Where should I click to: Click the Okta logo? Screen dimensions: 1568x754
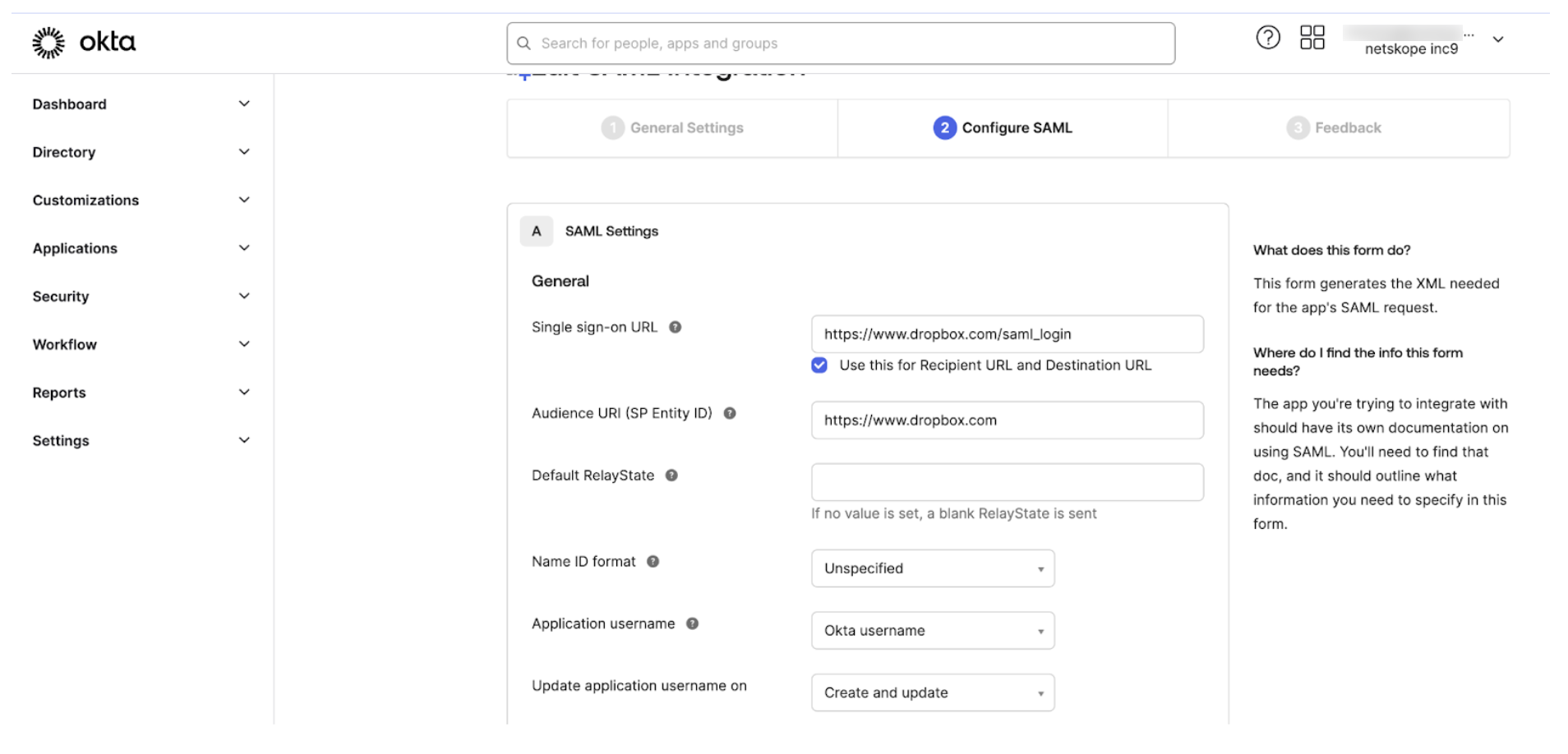tap(83, 42)
